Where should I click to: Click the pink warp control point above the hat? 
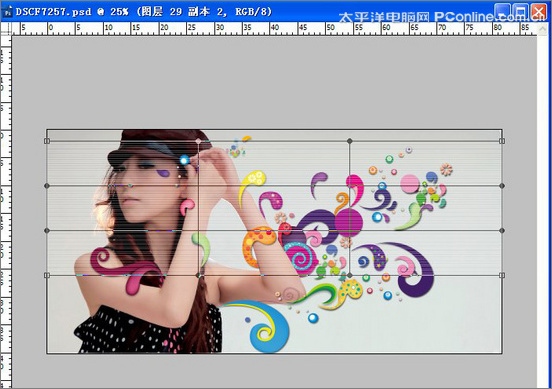199,141
